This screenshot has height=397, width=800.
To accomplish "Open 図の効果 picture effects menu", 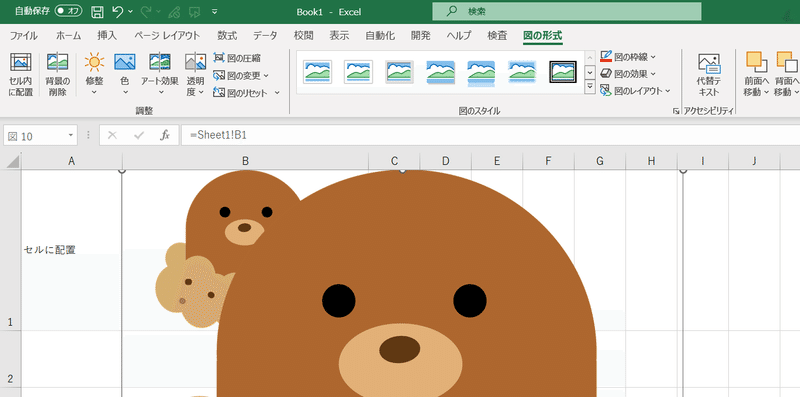I will coord(628,74).
